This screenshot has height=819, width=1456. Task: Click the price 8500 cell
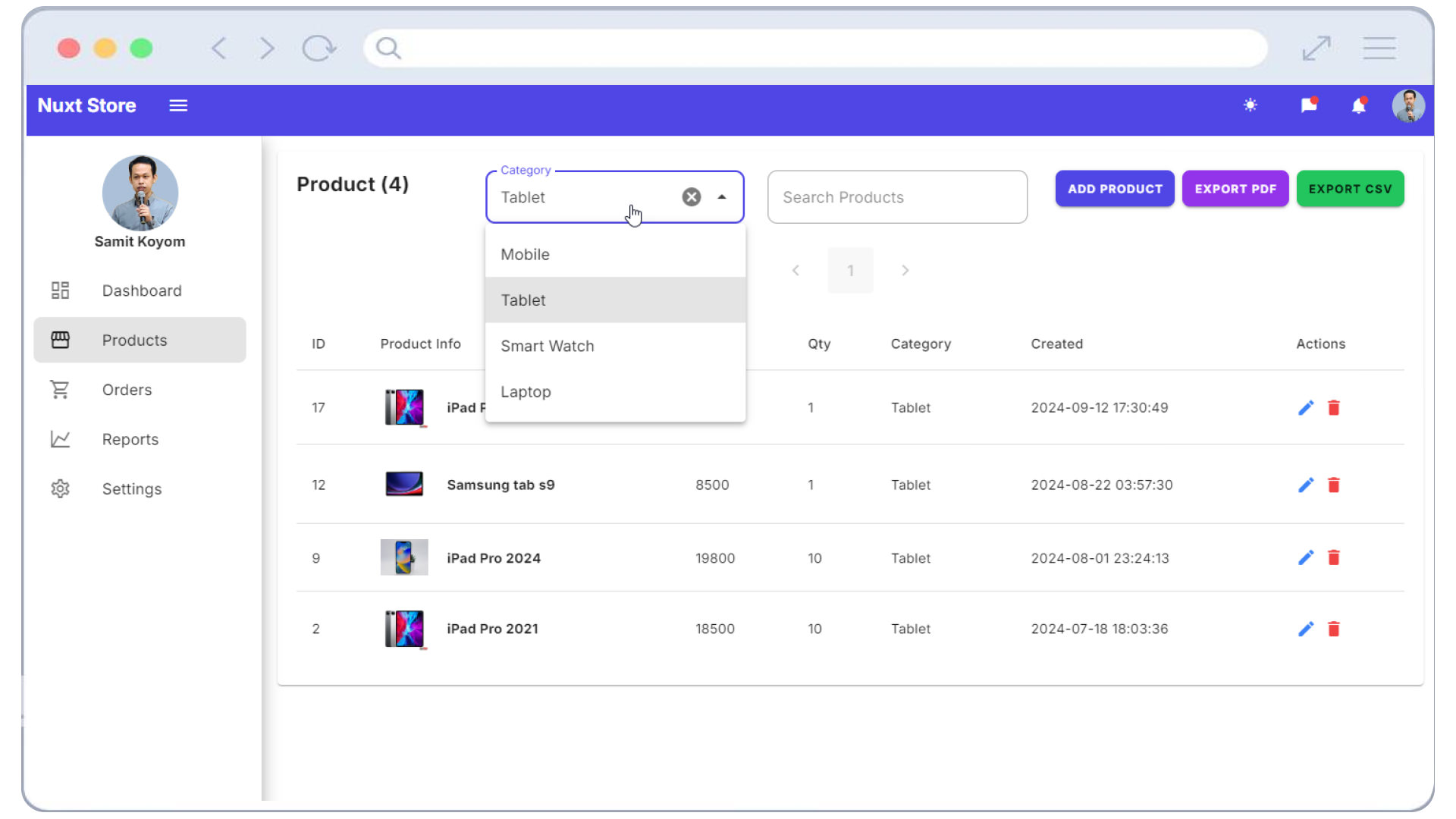pos(712,485)
